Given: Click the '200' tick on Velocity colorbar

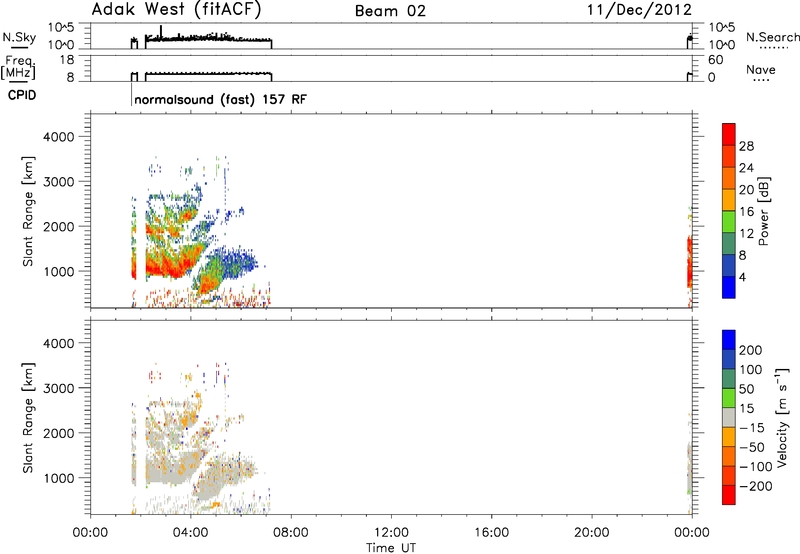Looking at the screenshot, I should tap(751, 350).
